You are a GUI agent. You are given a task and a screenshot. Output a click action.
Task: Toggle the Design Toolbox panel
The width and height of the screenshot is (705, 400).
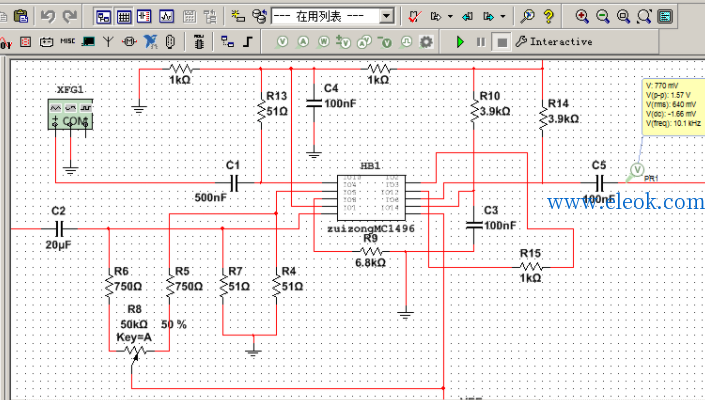coord(104,17)
